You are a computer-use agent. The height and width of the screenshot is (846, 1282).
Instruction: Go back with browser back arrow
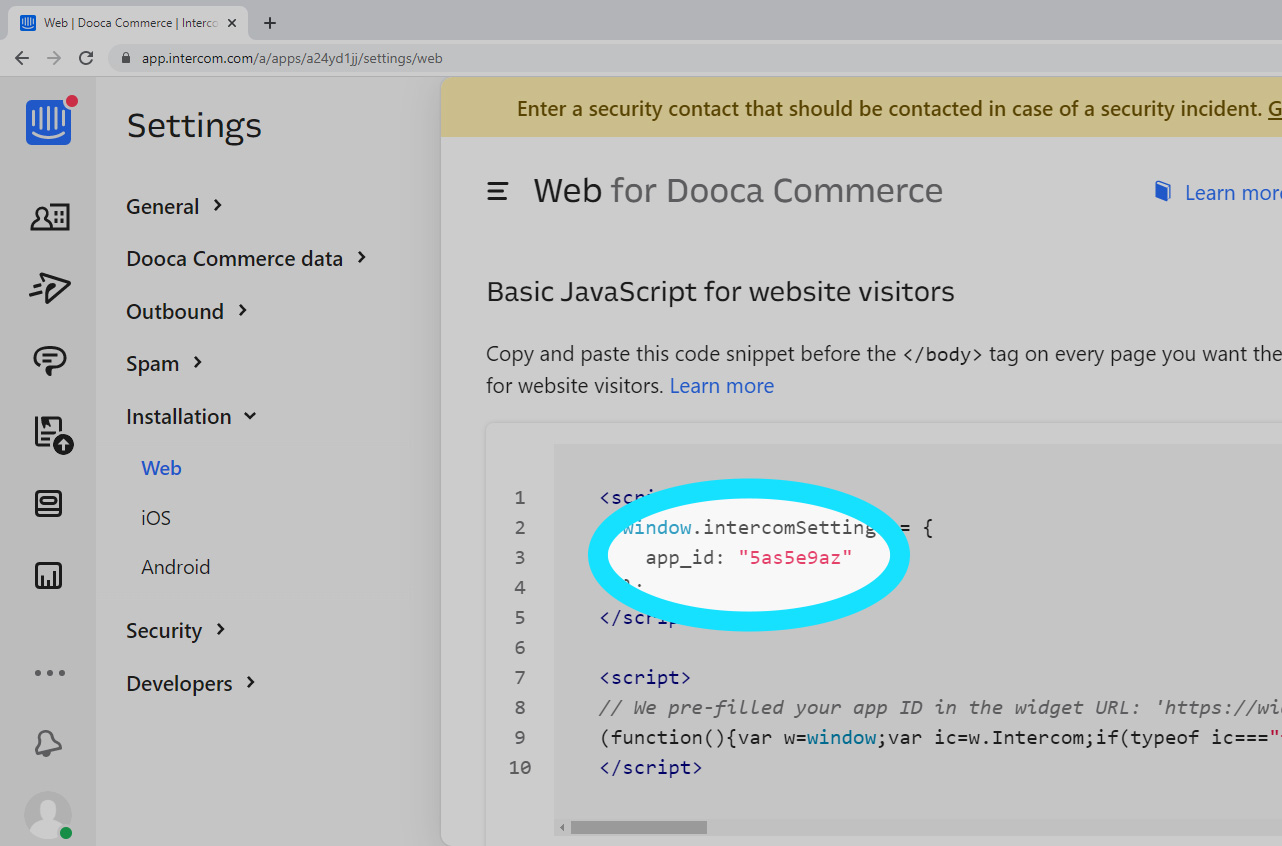[22, 58]
